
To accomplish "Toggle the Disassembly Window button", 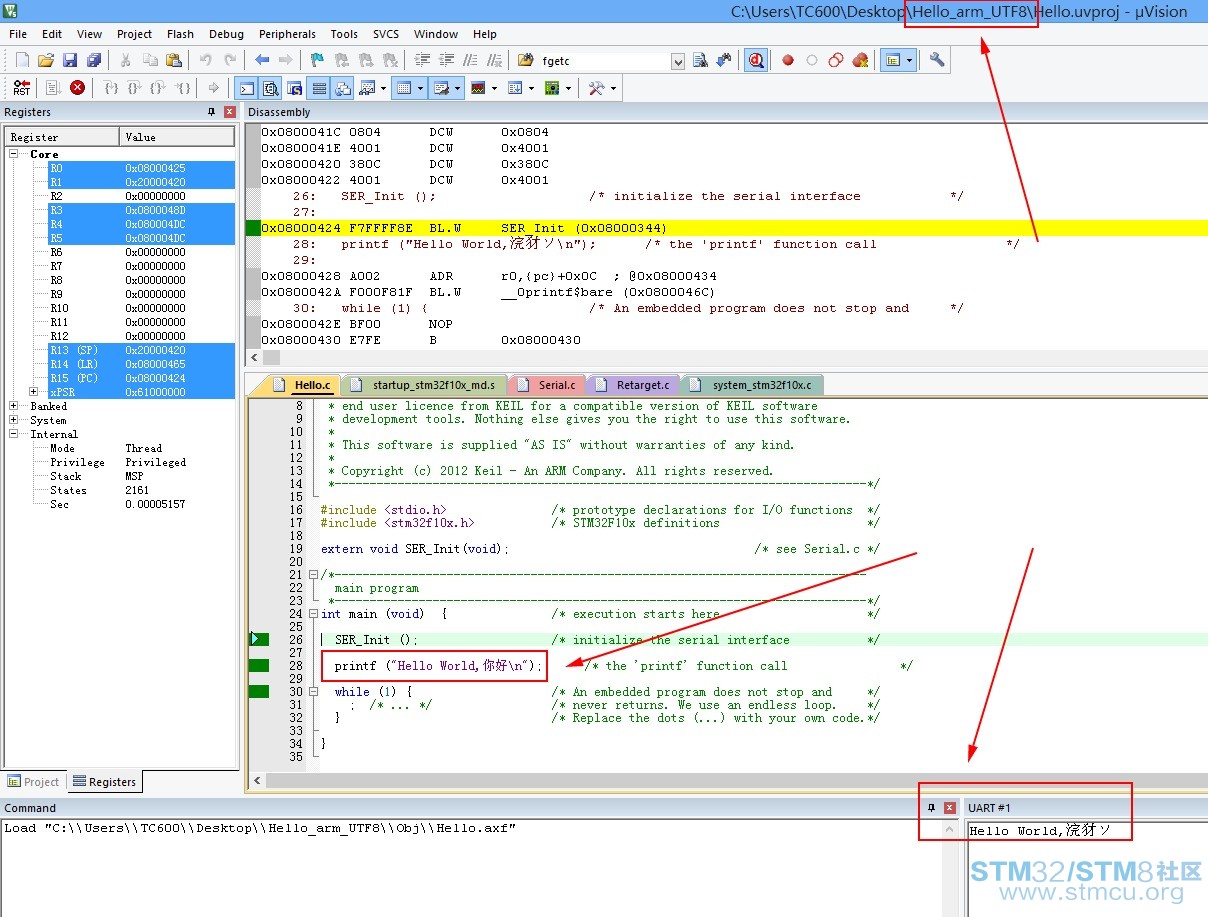I will [269, 88].
